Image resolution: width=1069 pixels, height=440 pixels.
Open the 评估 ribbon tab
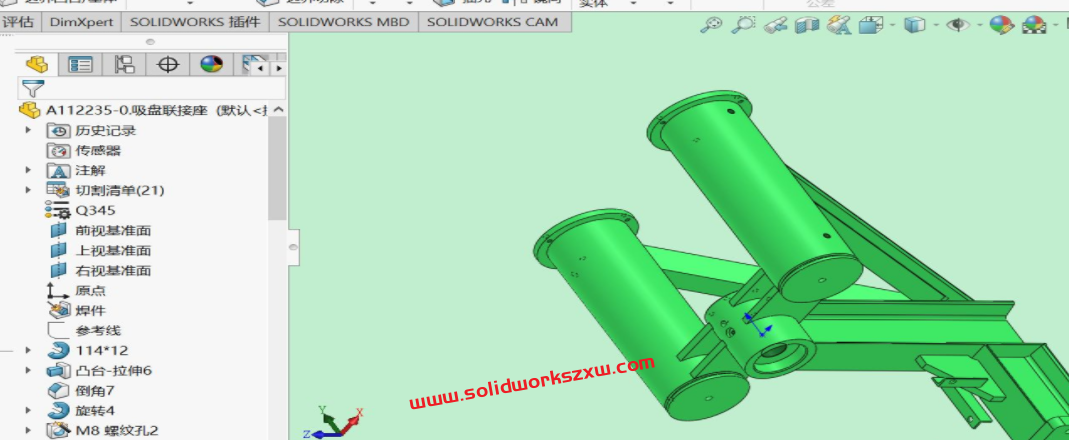(18, 22)
